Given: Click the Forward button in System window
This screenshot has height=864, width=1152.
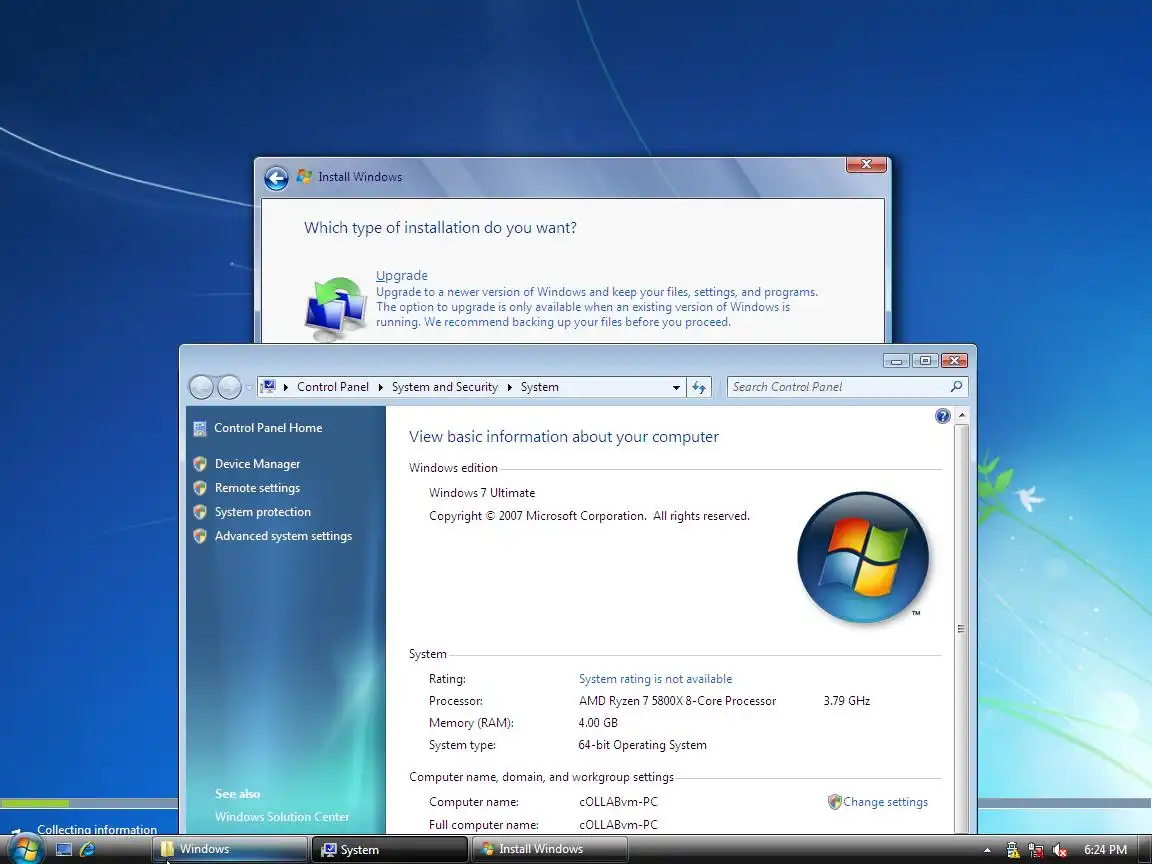Looking at the screenshot, I should click(x=229, y=386).
